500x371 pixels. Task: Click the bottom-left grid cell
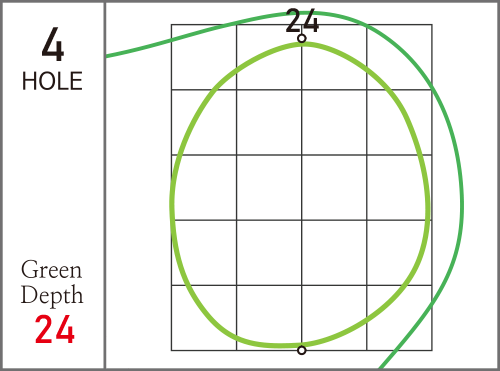[x=204, y=318]
